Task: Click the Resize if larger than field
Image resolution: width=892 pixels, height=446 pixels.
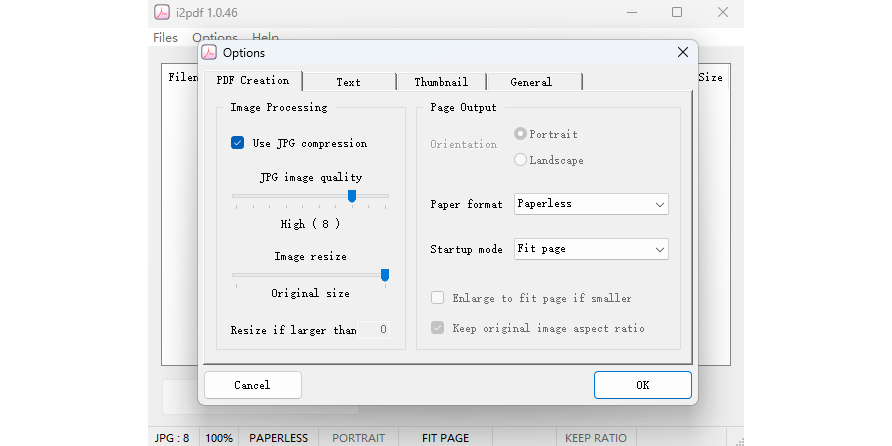Action: (x=373, y=329)
